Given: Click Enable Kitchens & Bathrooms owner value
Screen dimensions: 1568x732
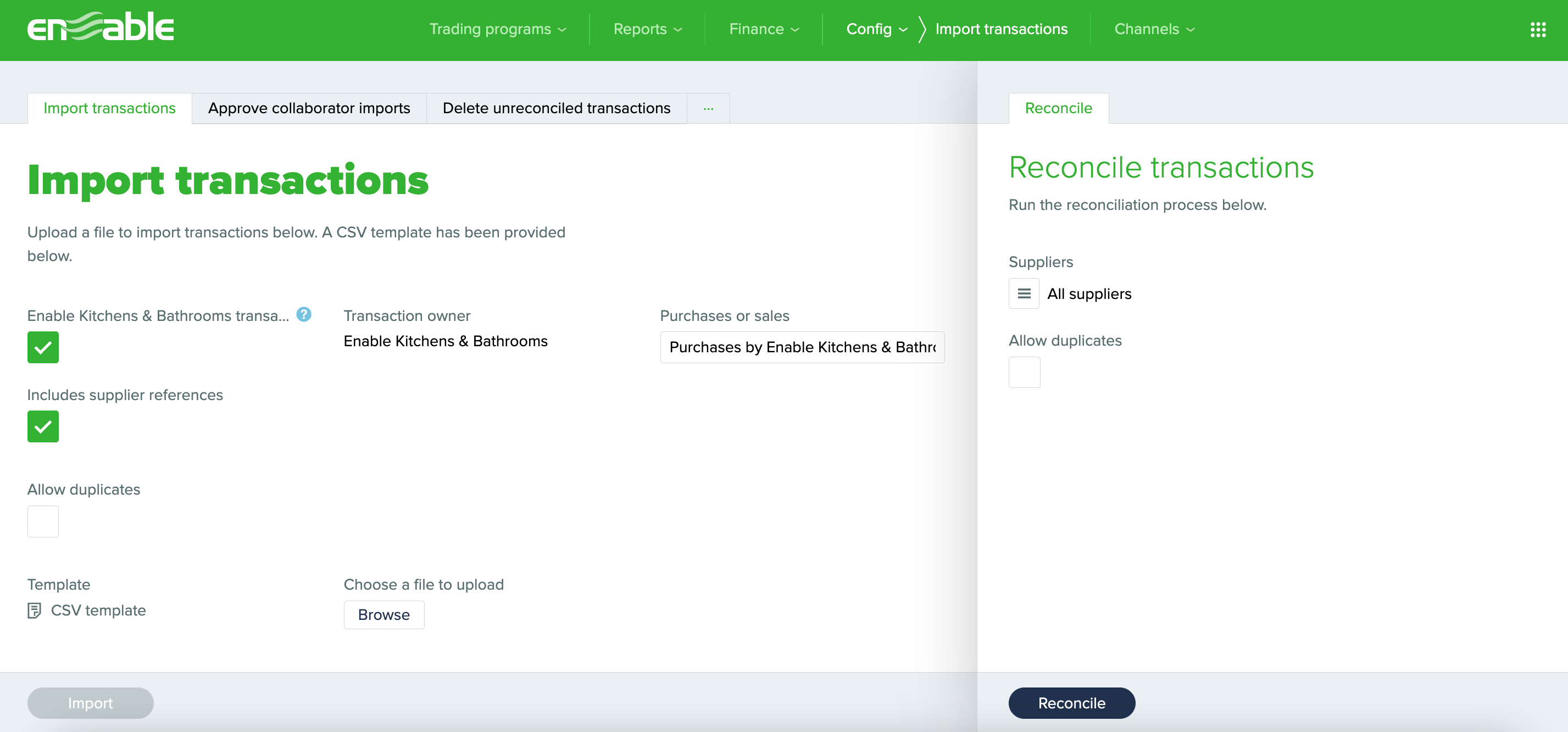Looking at the screenshot, I should coord(446,341).
